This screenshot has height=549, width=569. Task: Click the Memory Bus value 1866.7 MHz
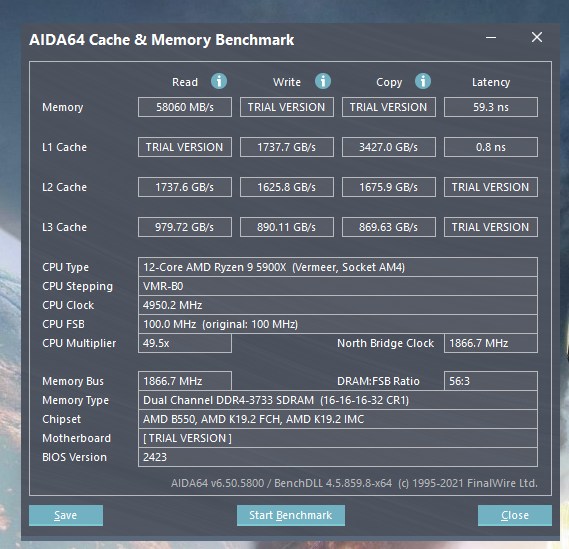point(185,381)
